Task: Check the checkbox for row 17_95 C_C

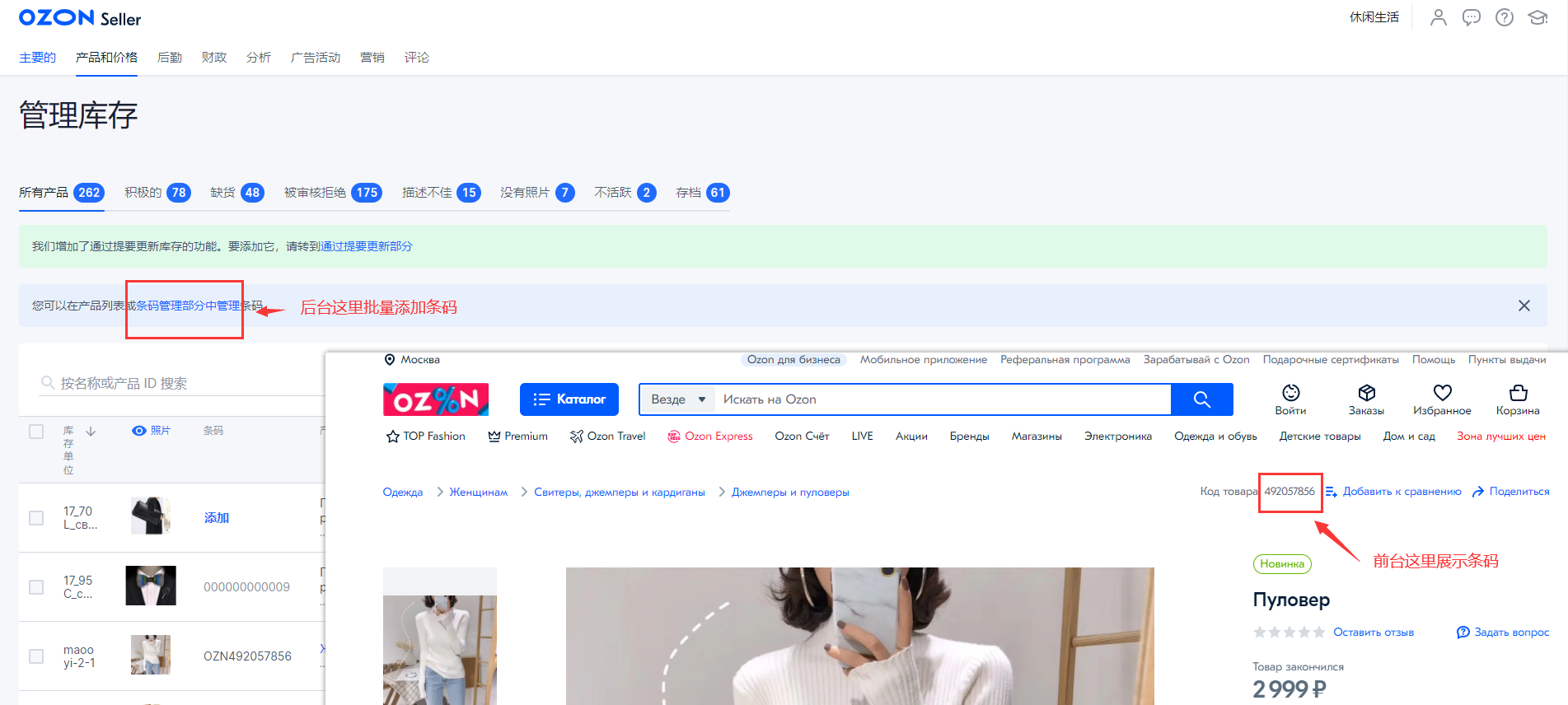Action: point(36,587)
